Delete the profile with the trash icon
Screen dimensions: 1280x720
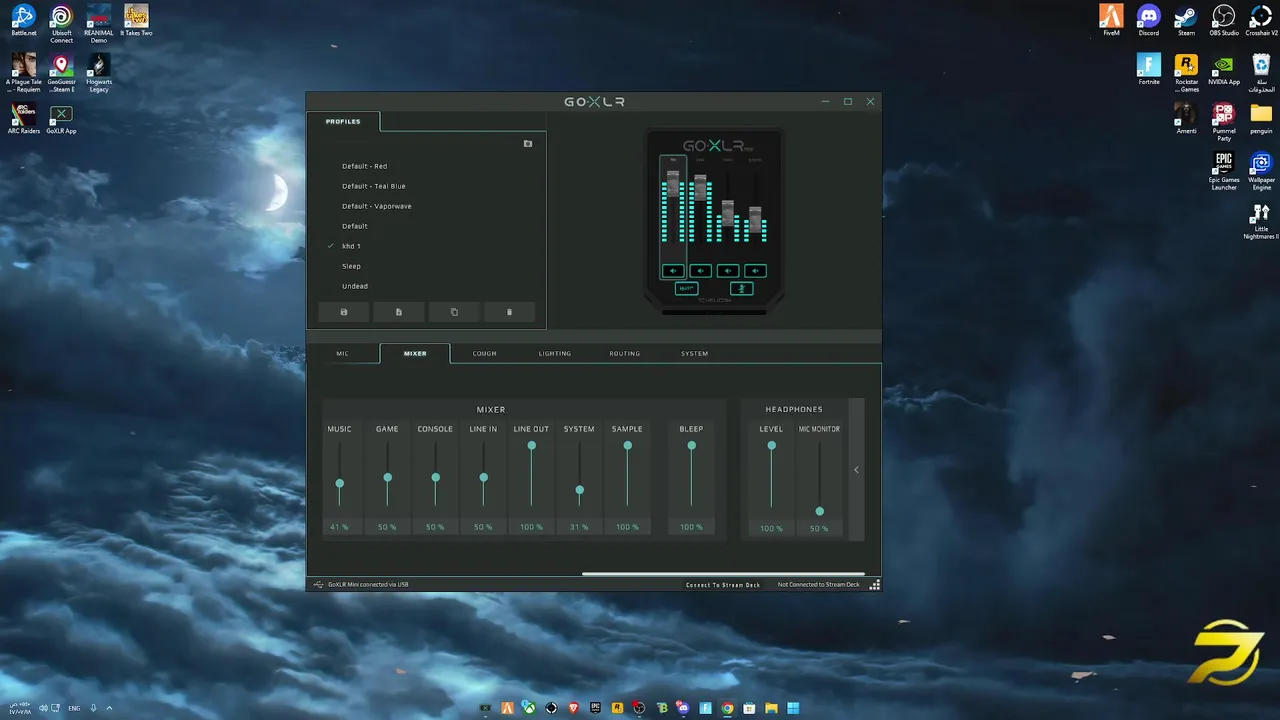tap(509, 312)
